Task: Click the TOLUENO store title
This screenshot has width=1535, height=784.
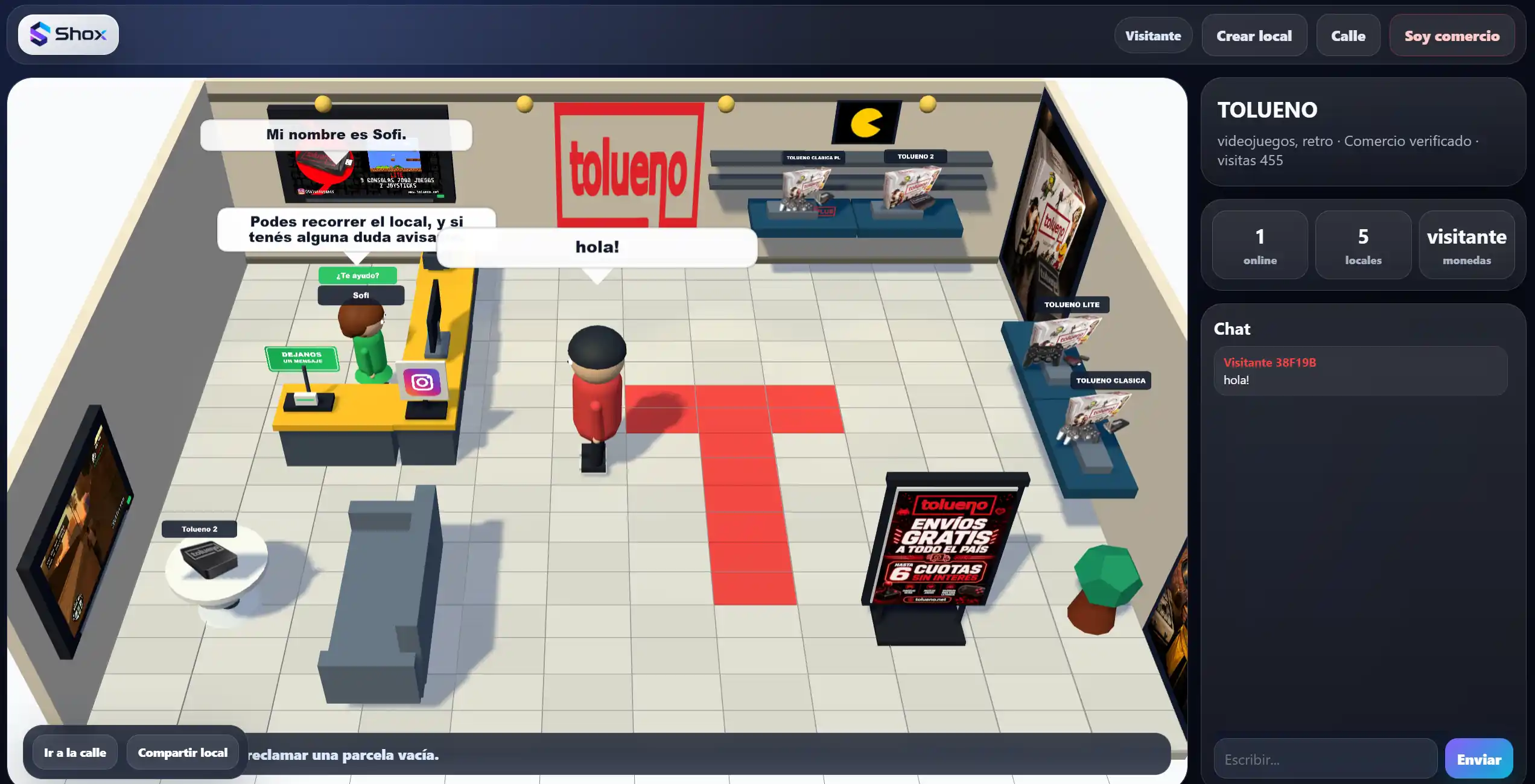Action: (x=1267, y=110)
